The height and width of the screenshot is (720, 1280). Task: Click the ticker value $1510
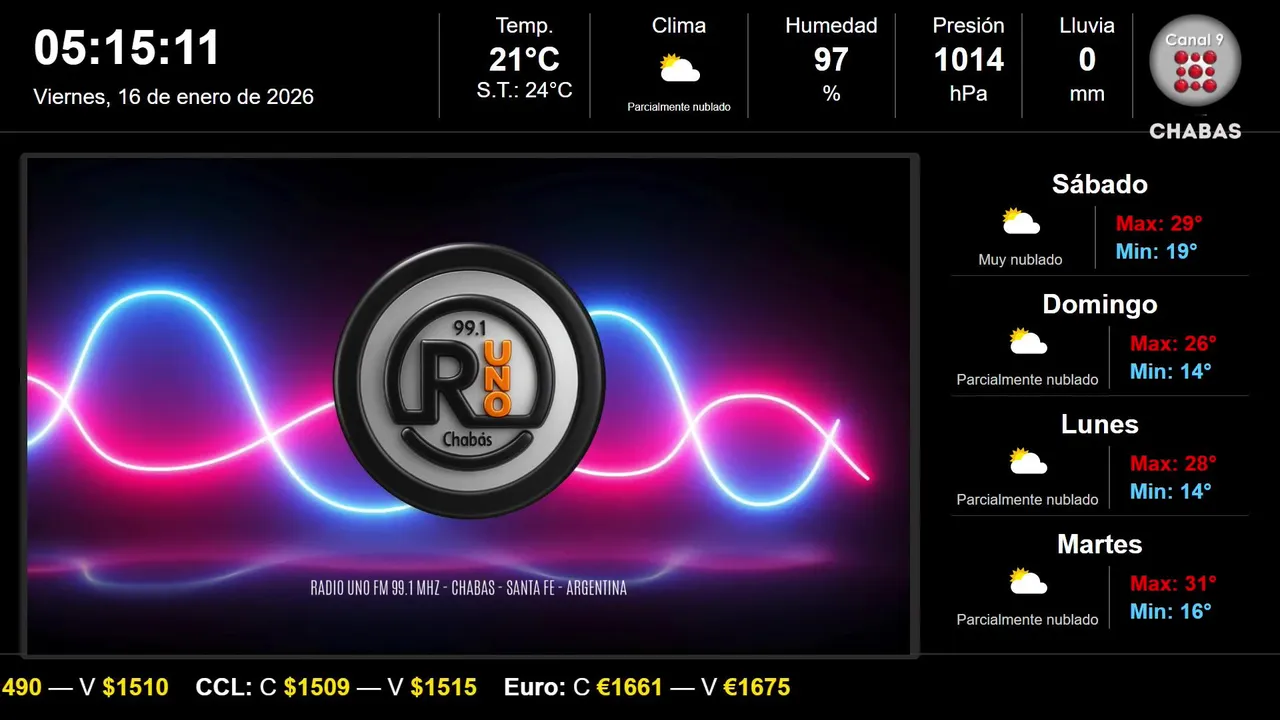(x=135, y=688)
